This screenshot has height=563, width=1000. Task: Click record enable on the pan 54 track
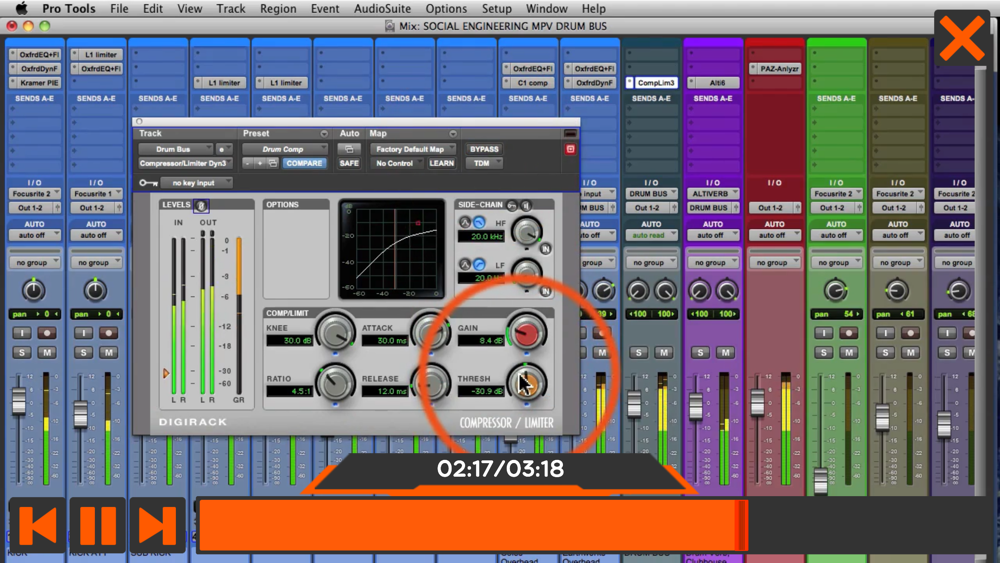[848, 333]
